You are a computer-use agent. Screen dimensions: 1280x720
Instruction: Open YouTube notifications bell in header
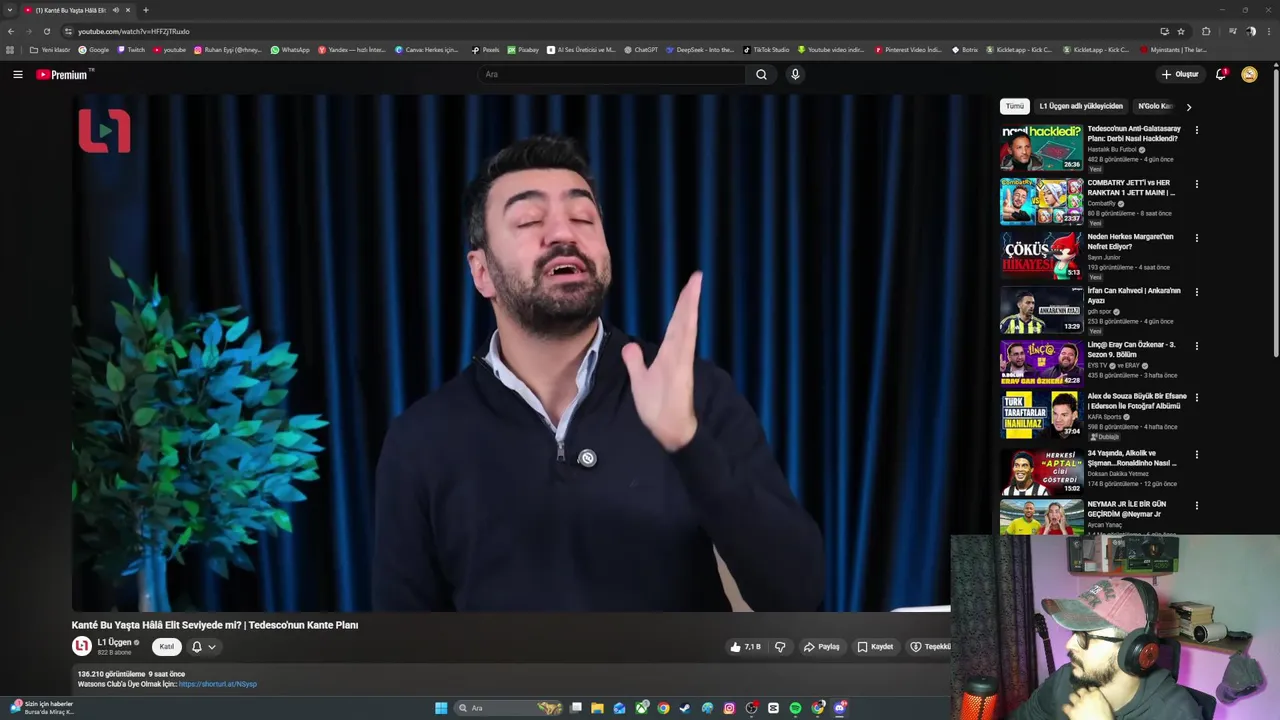click(x=1221, y=74)
